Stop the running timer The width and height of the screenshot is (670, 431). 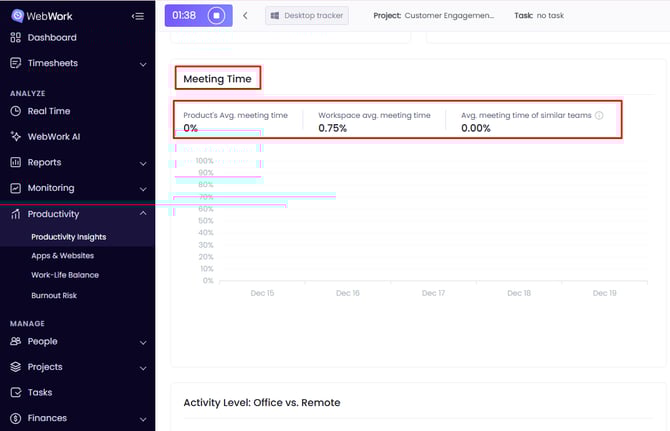[x=216, y=16]
